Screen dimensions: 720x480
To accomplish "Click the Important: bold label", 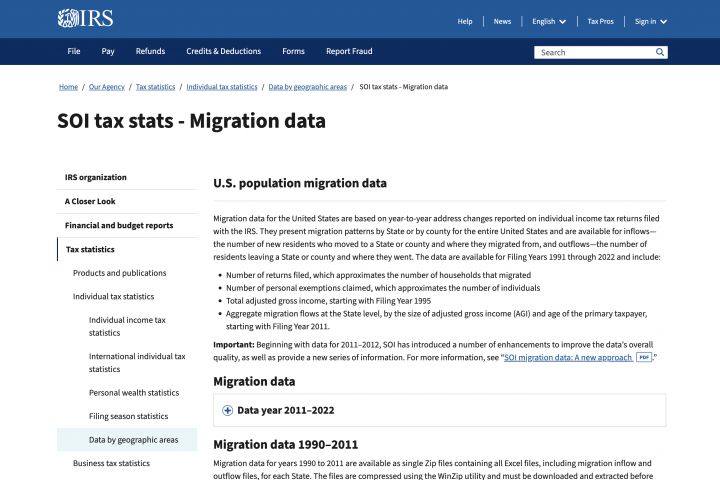I will click(234, 344).
